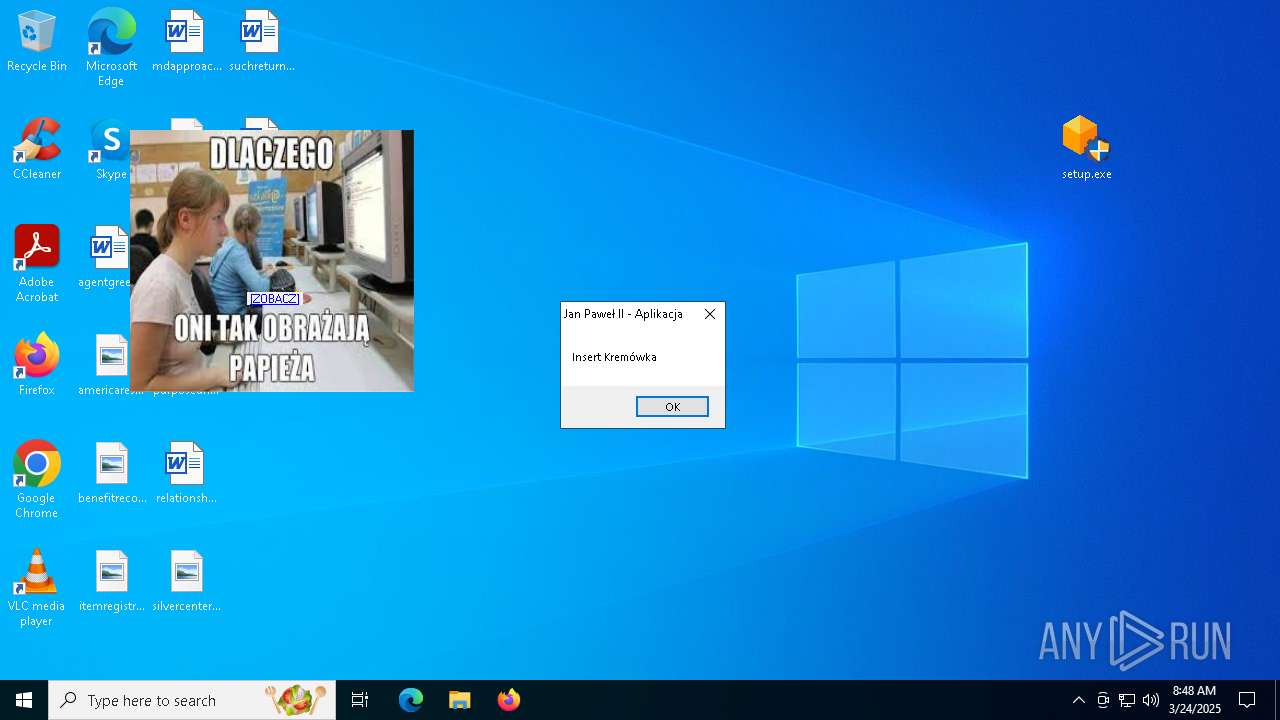The image size is (1280, 720).
Task: Open Task View on the taskbar
Action: point(360,700)
